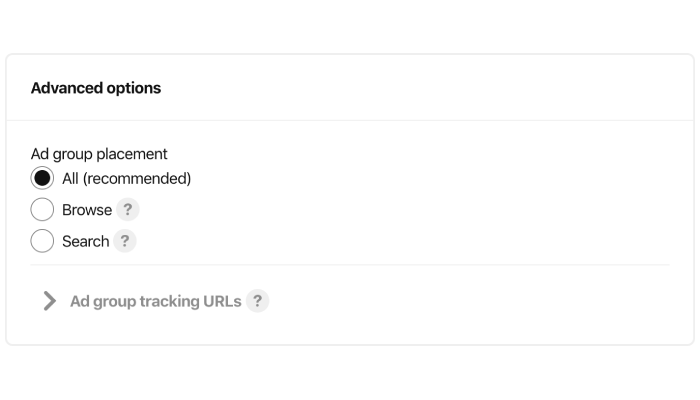Open the help tooltip next to Search
Viewport: 700px width, 400px height.
[125, 241]
